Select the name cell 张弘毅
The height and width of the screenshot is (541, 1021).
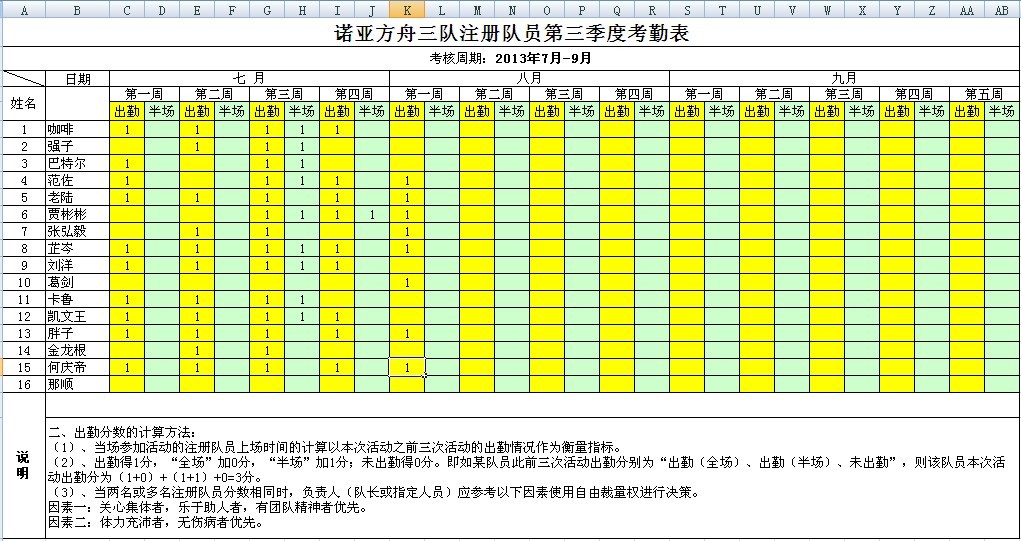[77, 231]
